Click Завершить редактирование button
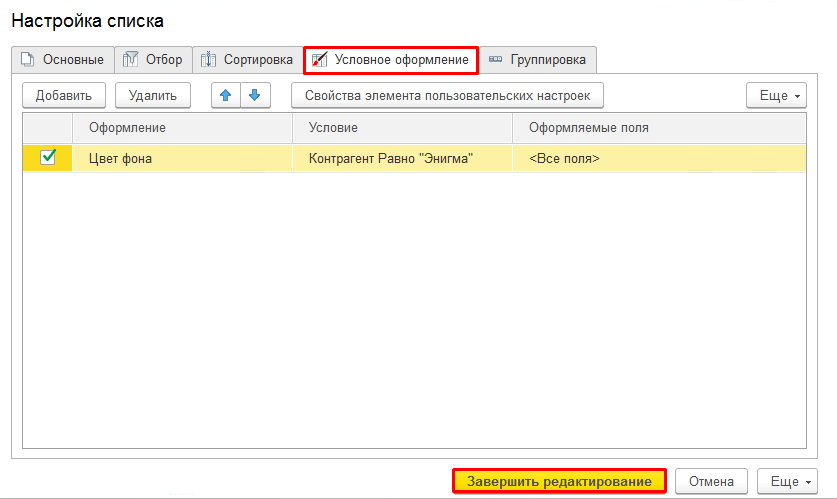 coord(559,481)
